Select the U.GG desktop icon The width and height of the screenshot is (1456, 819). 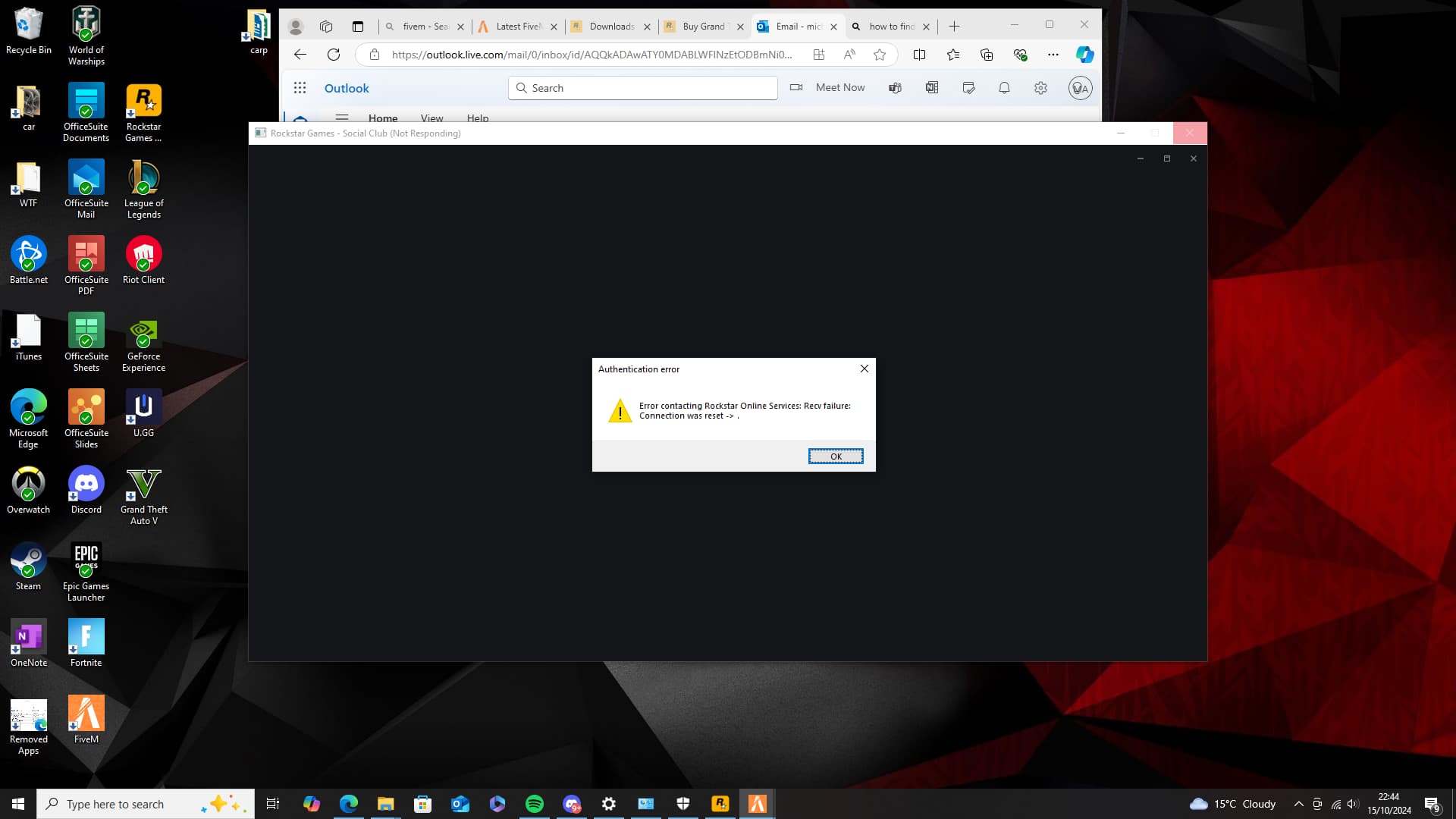143,413
